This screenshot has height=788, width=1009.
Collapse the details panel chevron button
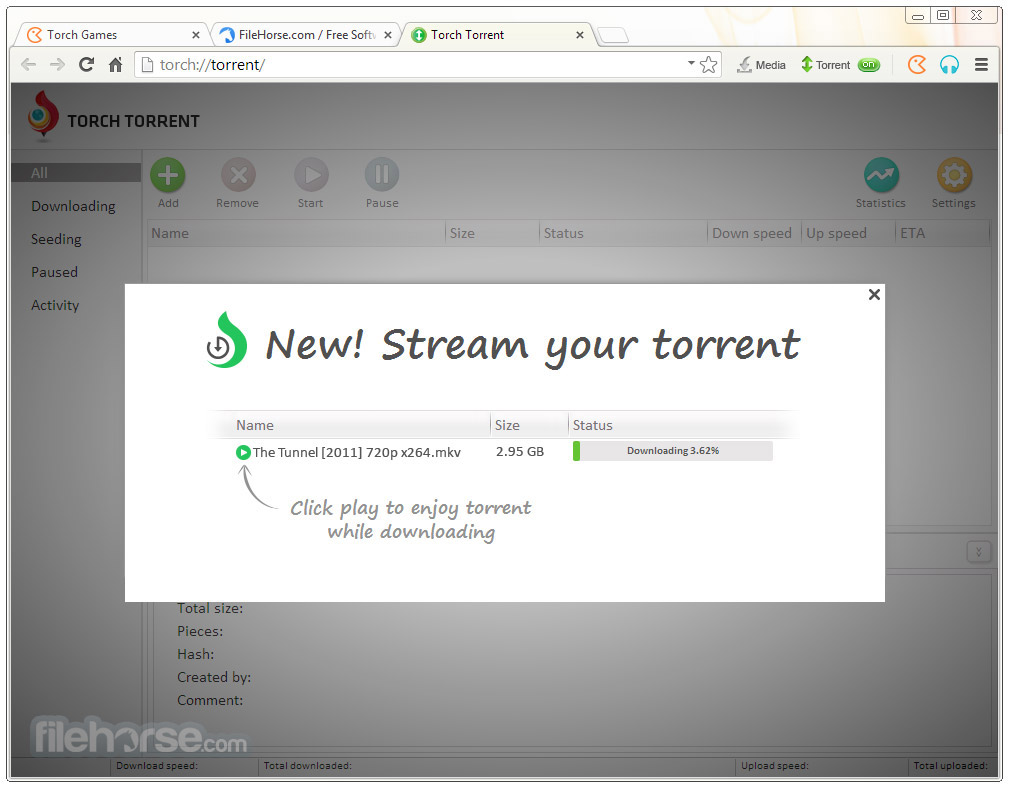click(979, 552)
